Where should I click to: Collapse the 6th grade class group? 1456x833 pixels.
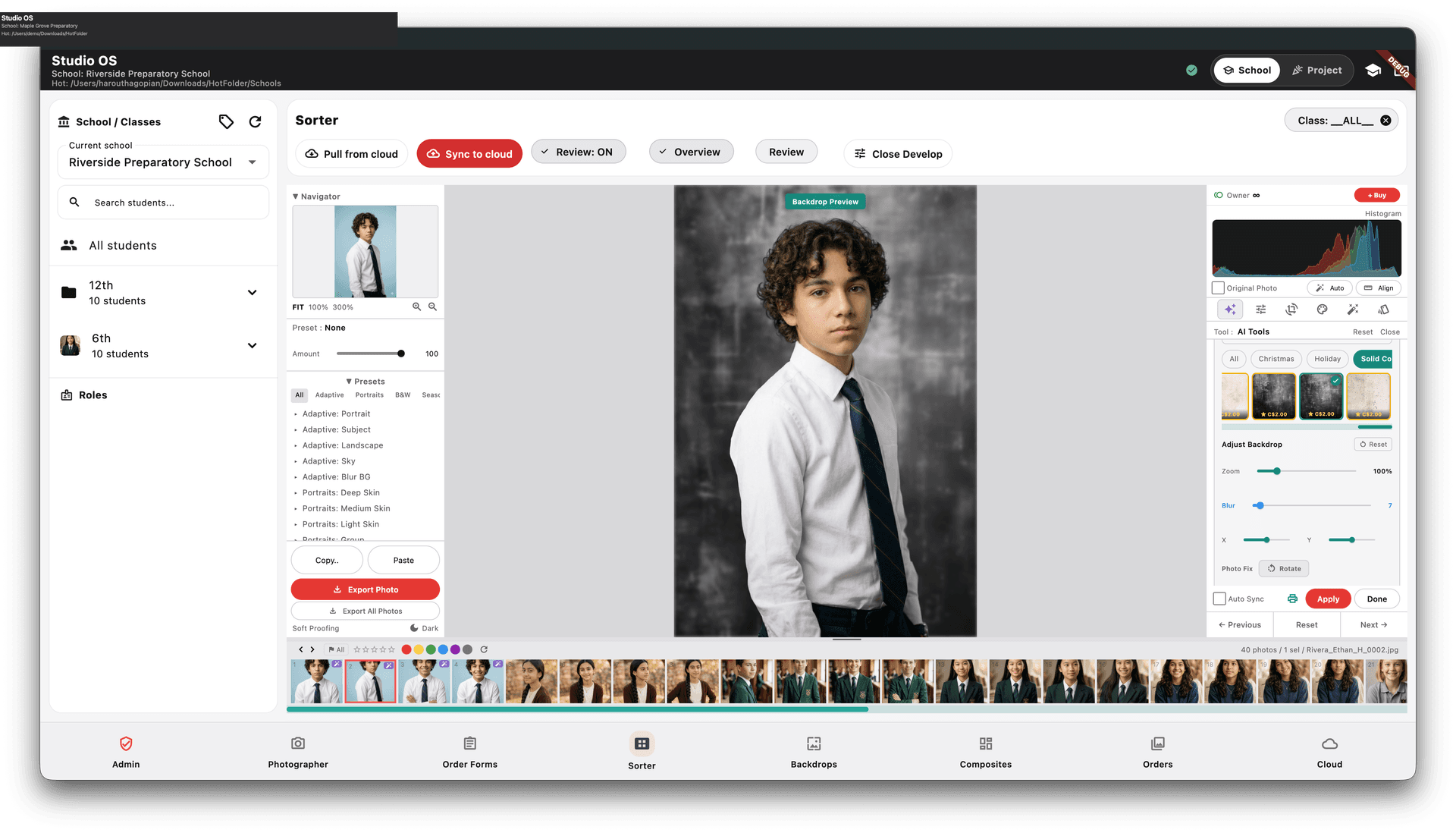pos(252,345)
